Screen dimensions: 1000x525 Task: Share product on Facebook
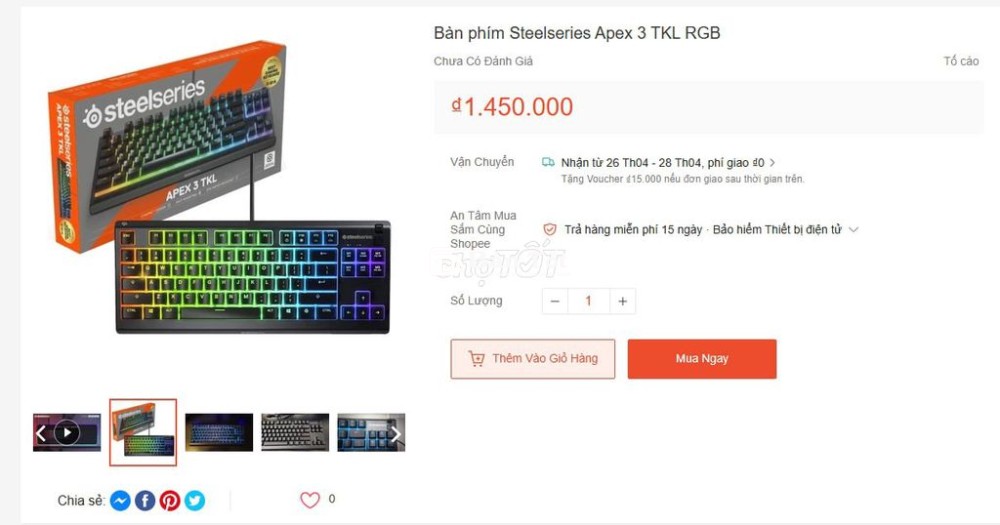click(145, 501)
